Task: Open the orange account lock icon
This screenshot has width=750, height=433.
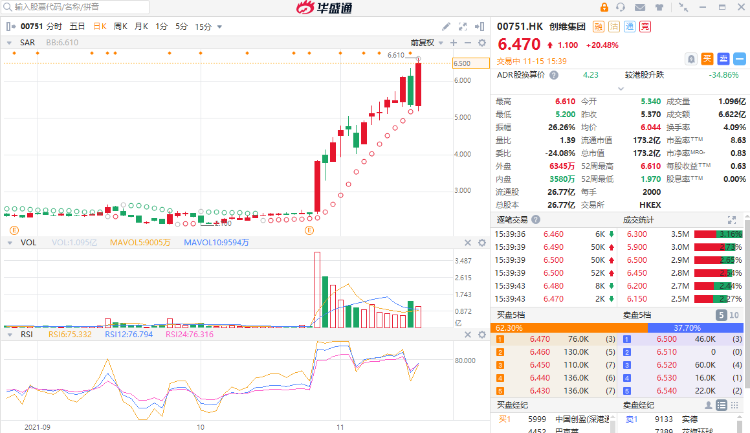Action: tap(604, 7)
